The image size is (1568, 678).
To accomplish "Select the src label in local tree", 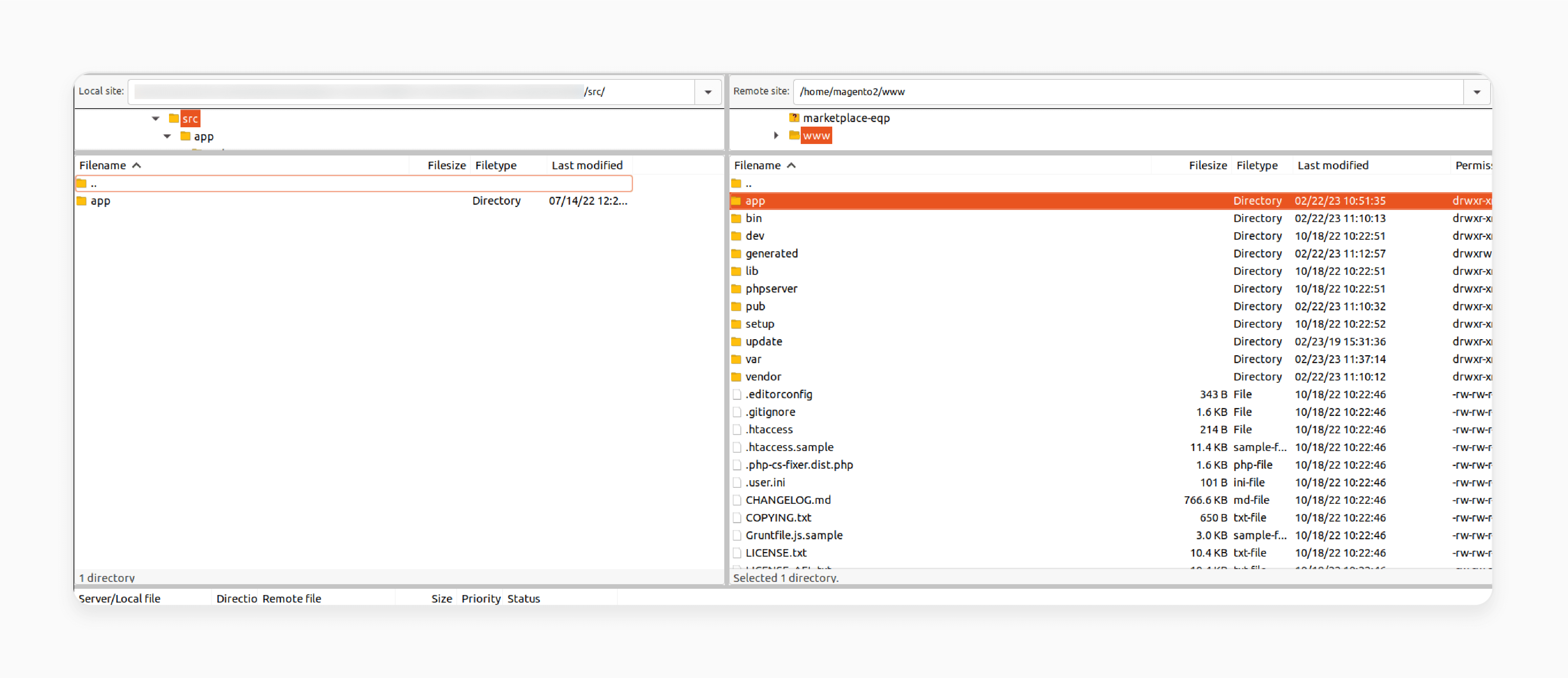I will 191,119.
